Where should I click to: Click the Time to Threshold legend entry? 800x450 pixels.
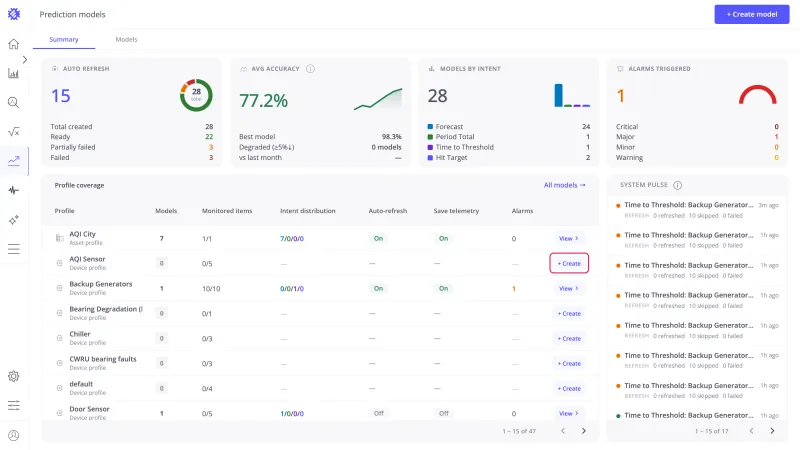[460, 147]
